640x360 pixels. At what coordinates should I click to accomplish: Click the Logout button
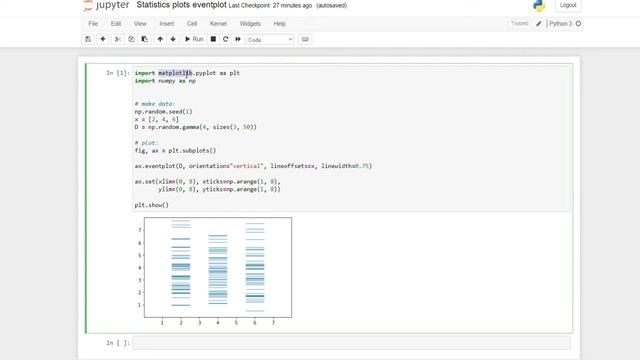(568, 5)
